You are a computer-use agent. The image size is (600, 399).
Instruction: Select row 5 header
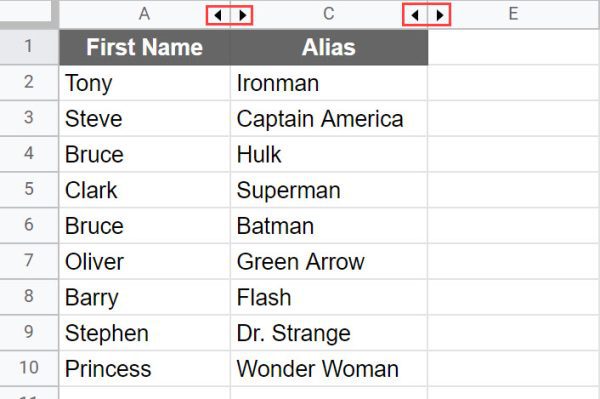[29, 189]
